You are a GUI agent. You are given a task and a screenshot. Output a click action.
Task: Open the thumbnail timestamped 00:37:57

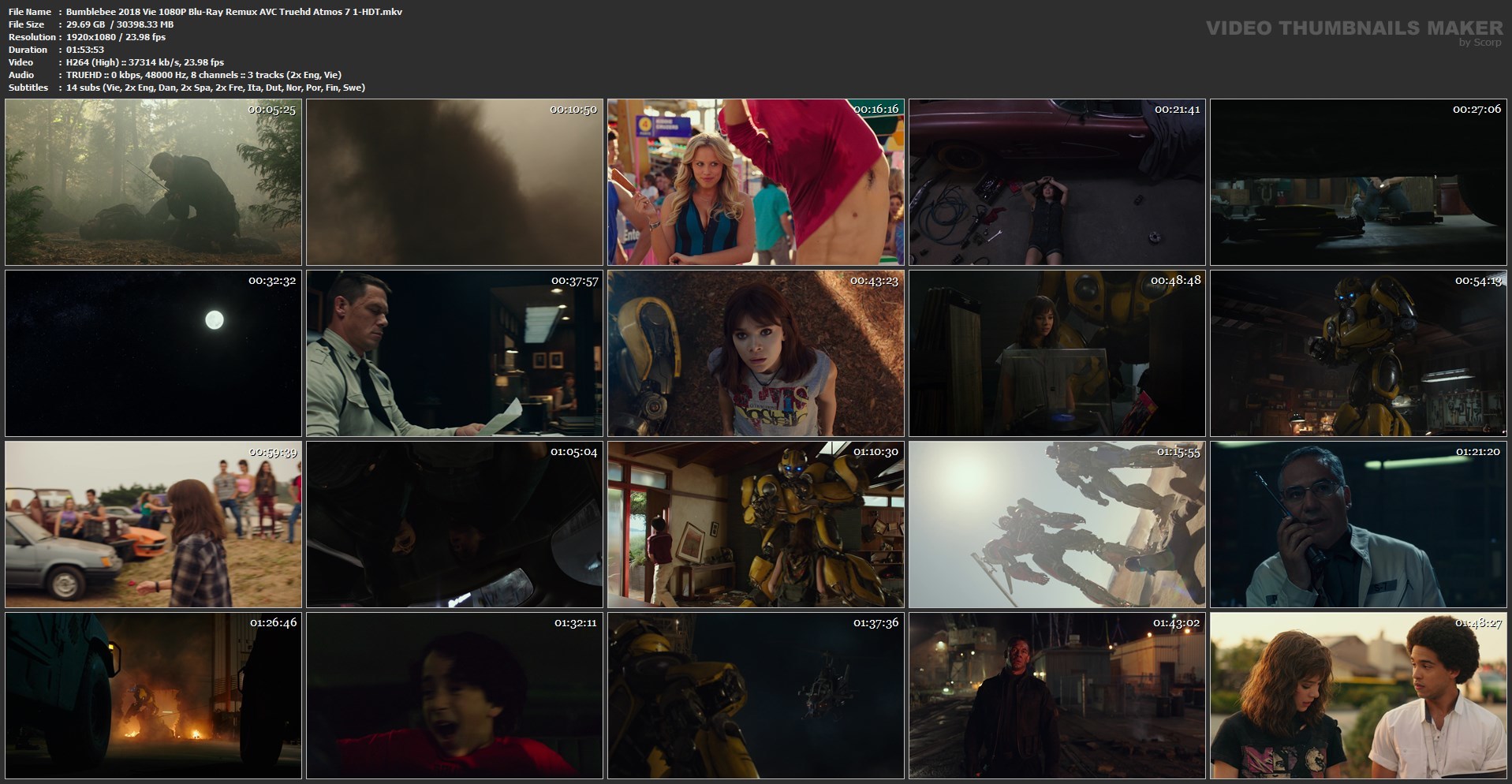454,353
